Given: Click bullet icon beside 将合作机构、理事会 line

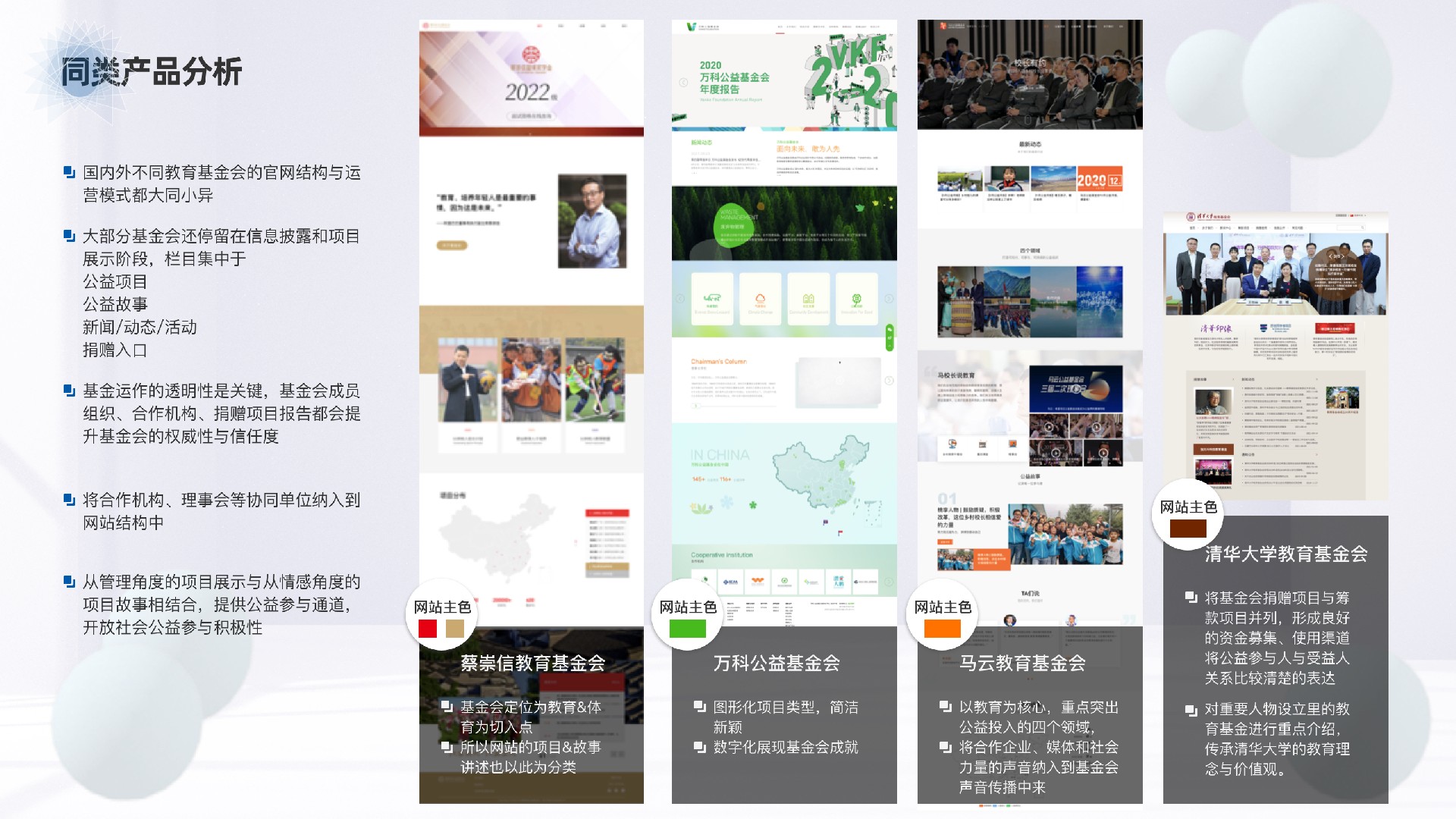Looking at the screenshot, I should click(x=69, y=500).
